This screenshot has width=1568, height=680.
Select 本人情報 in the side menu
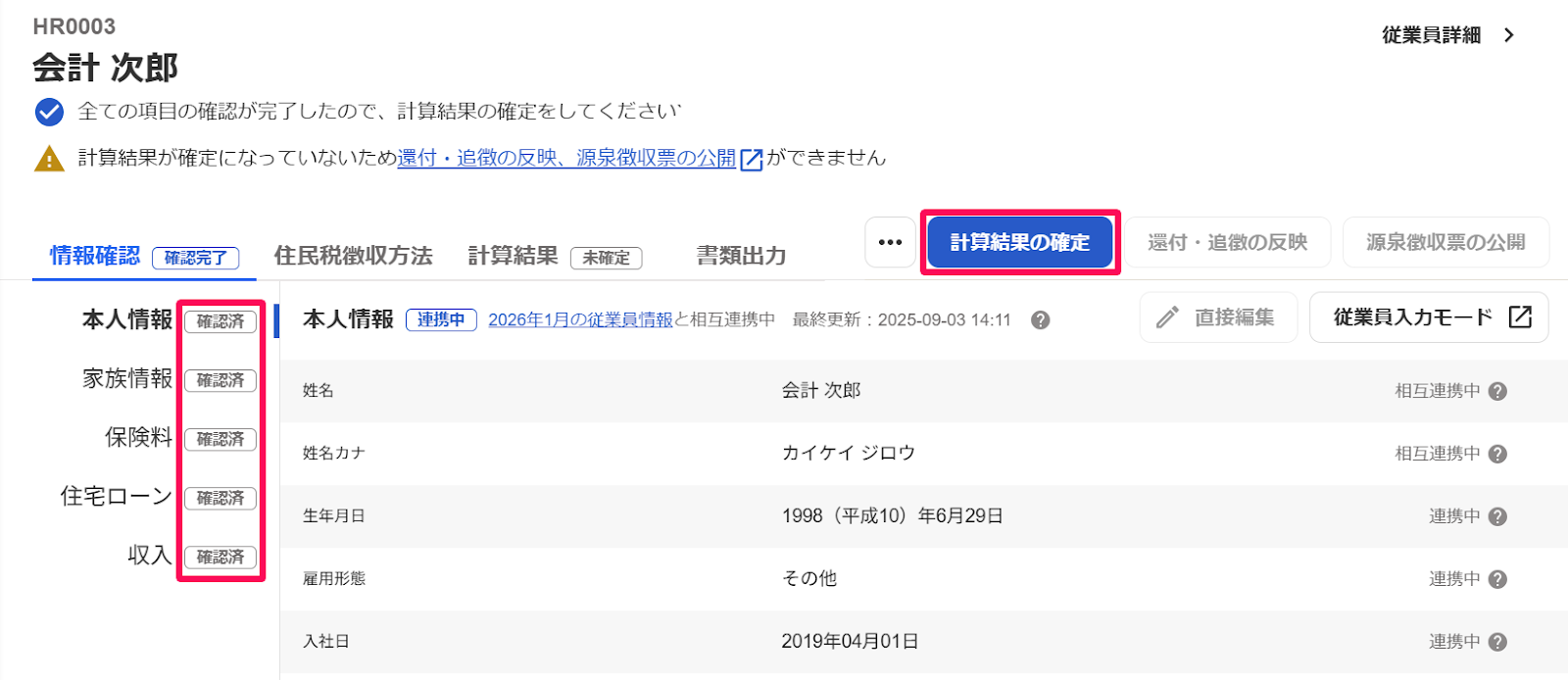[127, 319]
